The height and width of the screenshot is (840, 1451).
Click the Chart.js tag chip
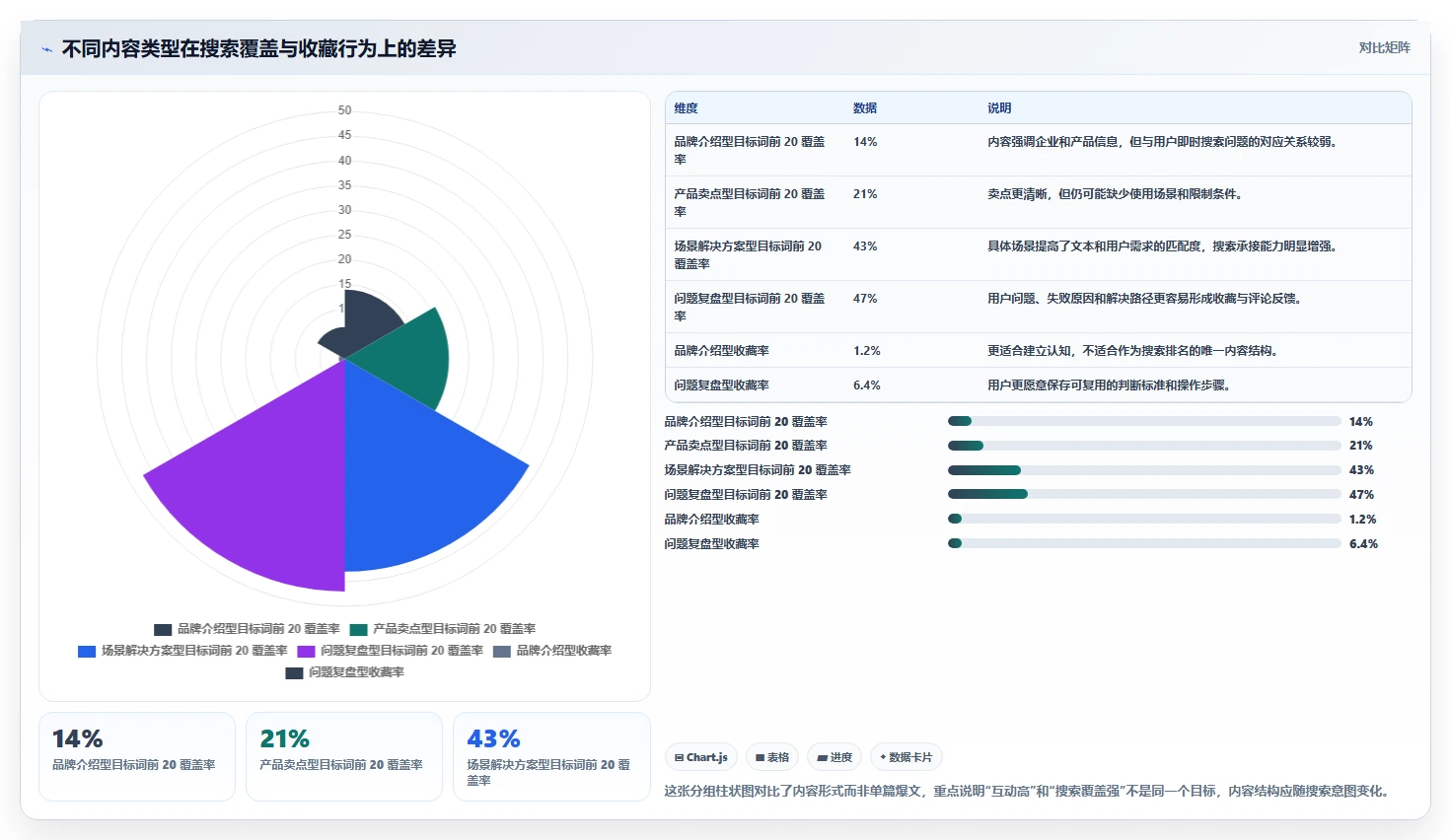701,757
